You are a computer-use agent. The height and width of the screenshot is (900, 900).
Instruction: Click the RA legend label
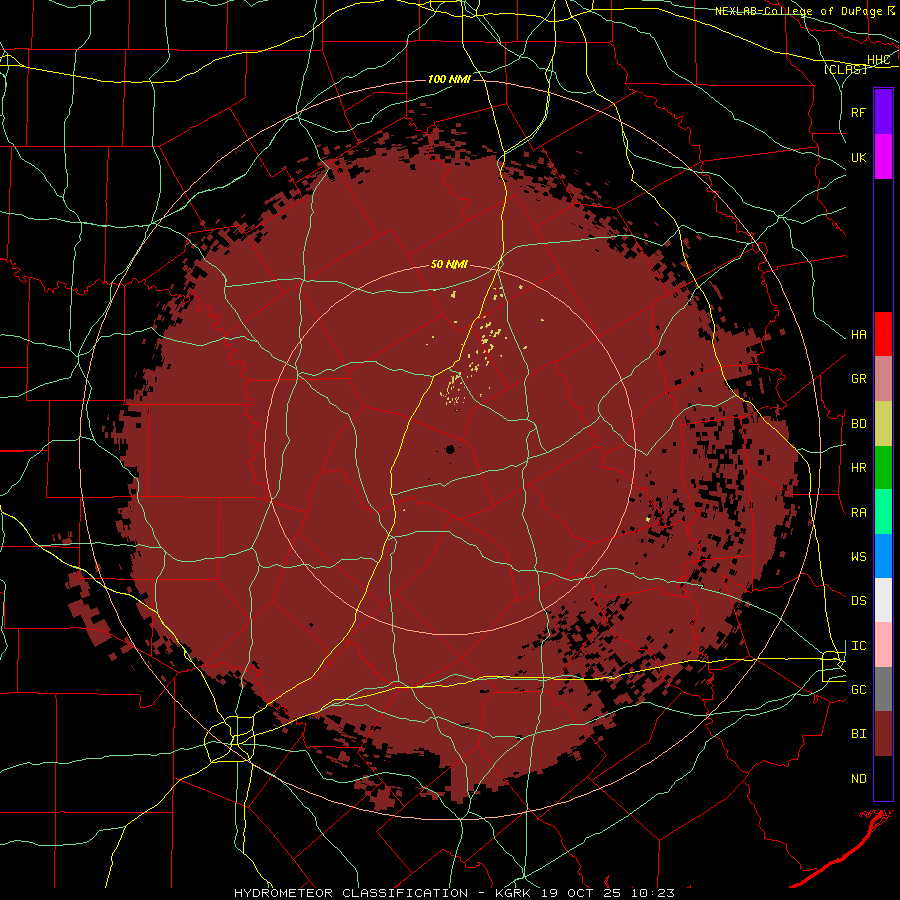(859, 513)
